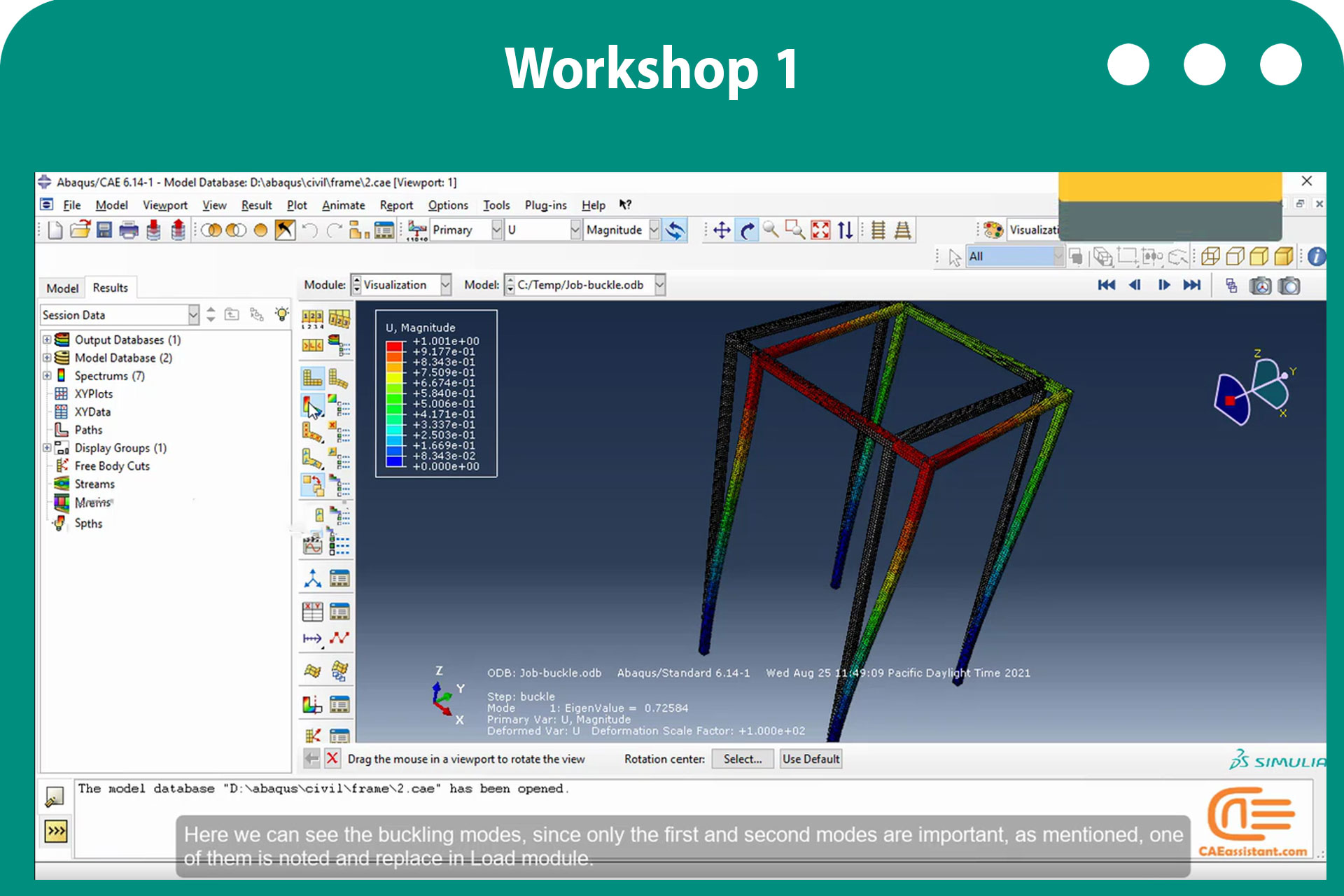Click the Plot Undeformed Shape icon
Screen dimensions: 1344x896
(x=312, y=378)
